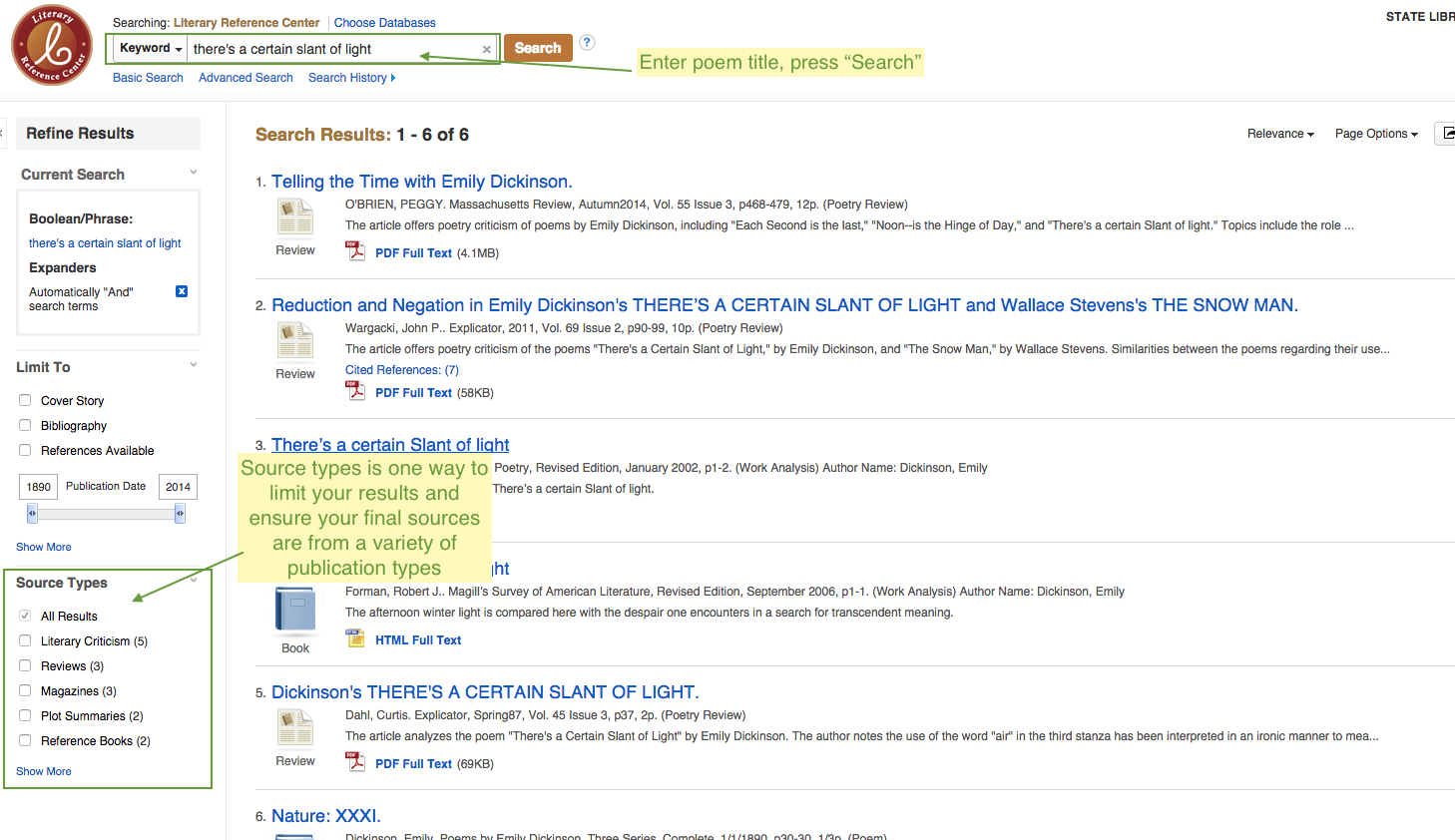Click the 1890 start year field
The height and width of the screenshot is (840, 1455).
[39, 487]
